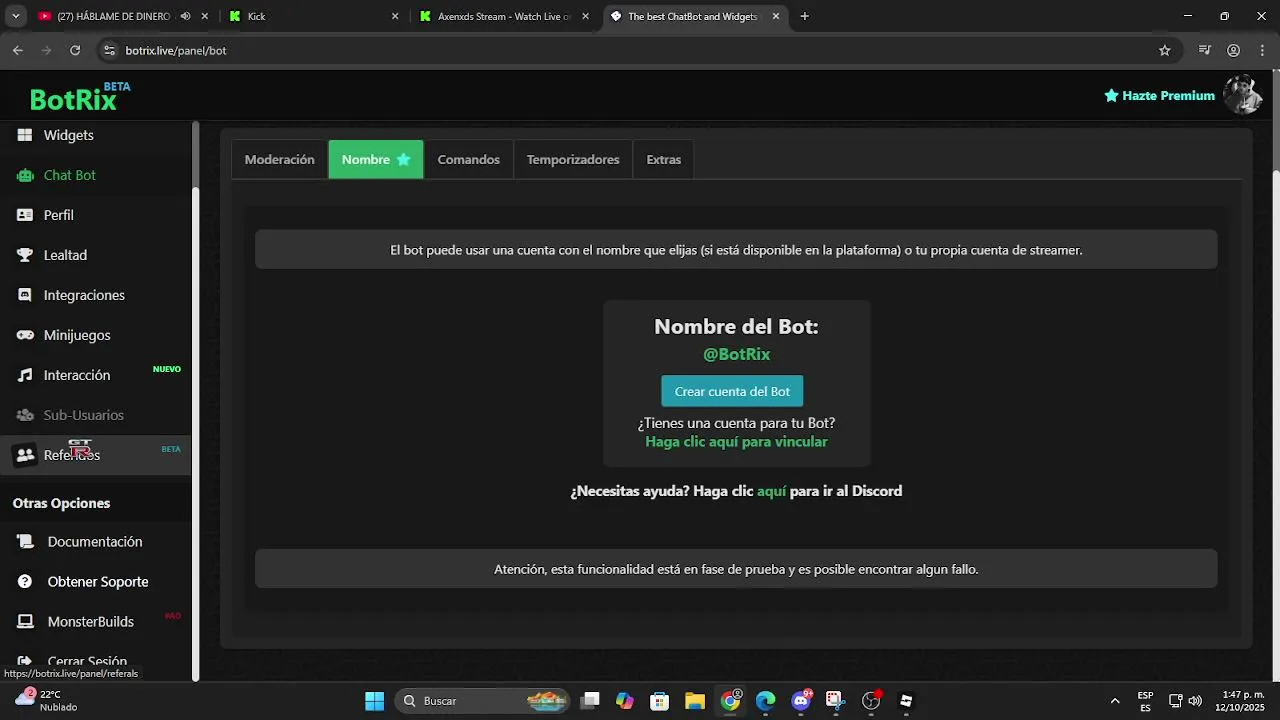Screen dimensions: 1280x720
Task: Open Roblox icon in taskbar
Action: coord(906,701)
